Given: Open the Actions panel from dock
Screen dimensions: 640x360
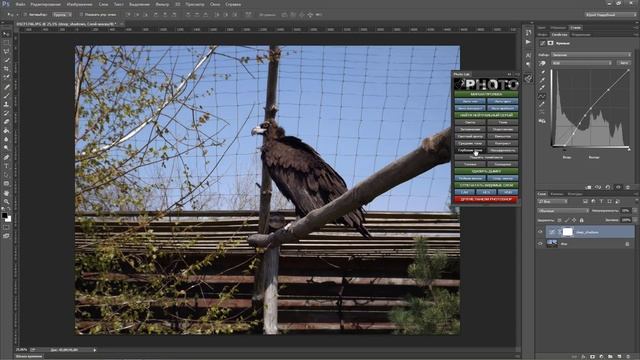Looking at the screenshot, I should (x=528, y=42).
